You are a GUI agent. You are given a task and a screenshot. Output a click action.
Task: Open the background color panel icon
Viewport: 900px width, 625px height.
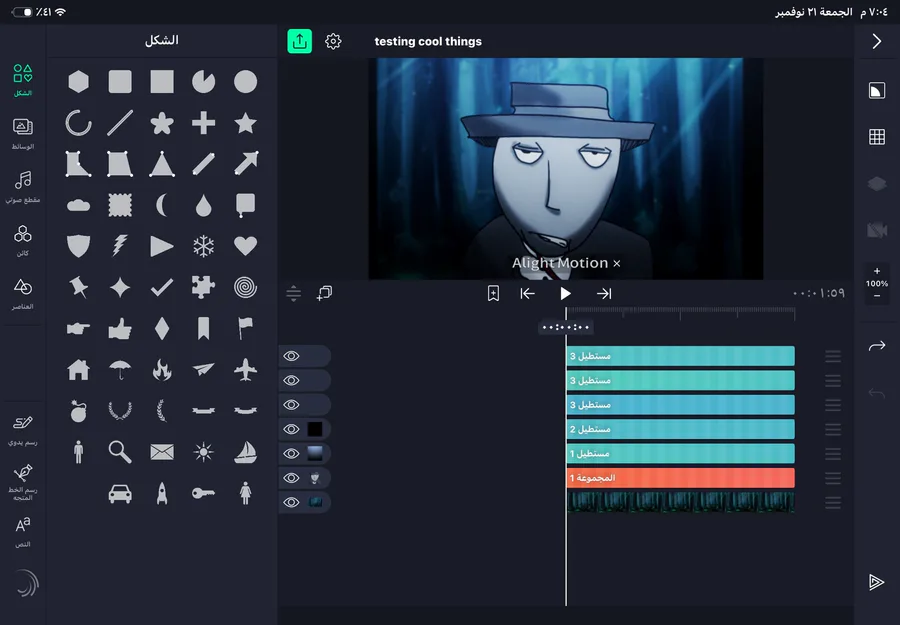[x=876, y=91]
